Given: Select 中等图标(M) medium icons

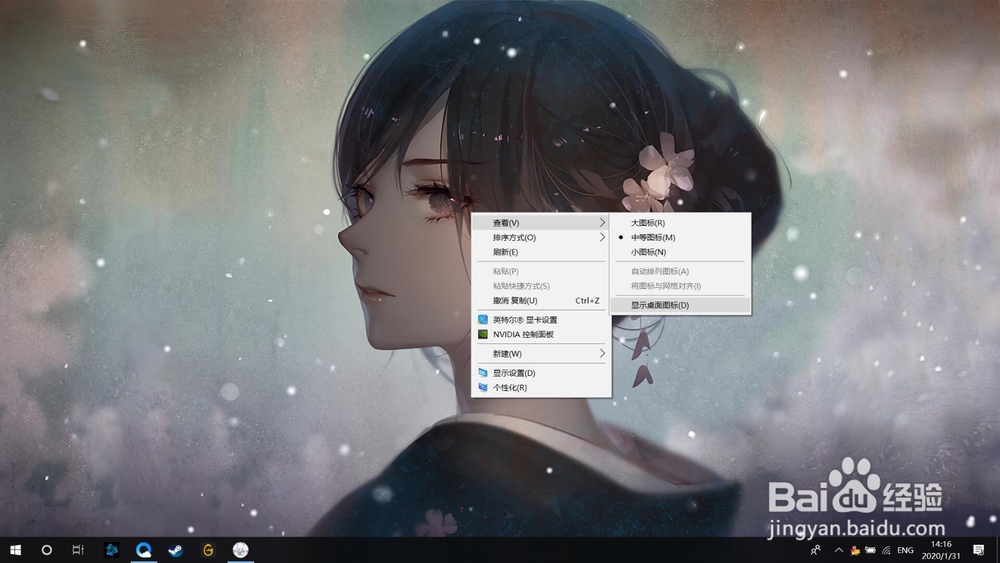Looking at the screenshot, I should [x=681, y=237].
